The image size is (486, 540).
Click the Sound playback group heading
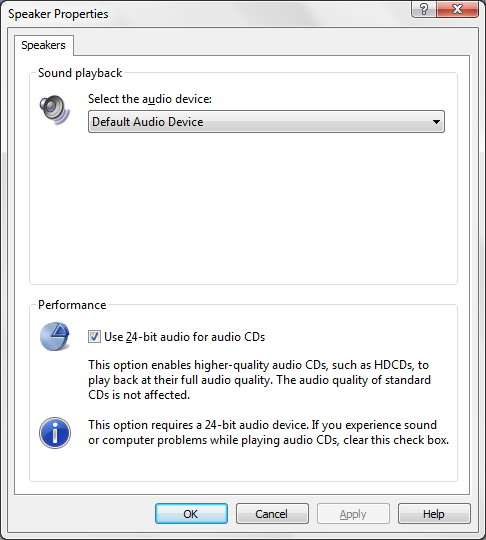[80, 73]
